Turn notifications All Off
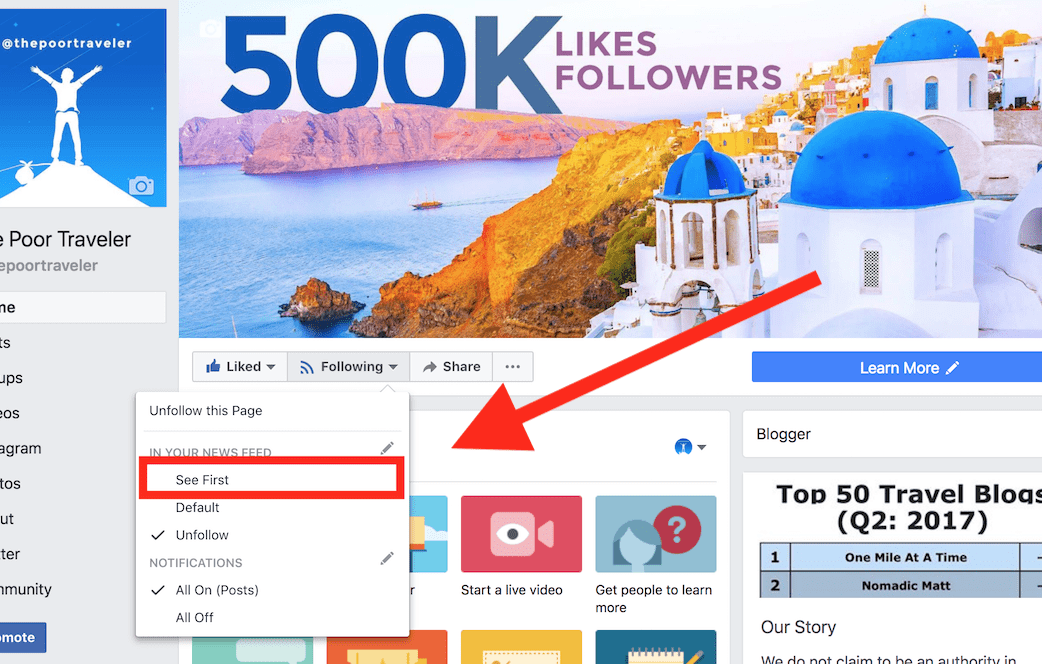Viewport: 1042px width, 664px height. point(194,617)
